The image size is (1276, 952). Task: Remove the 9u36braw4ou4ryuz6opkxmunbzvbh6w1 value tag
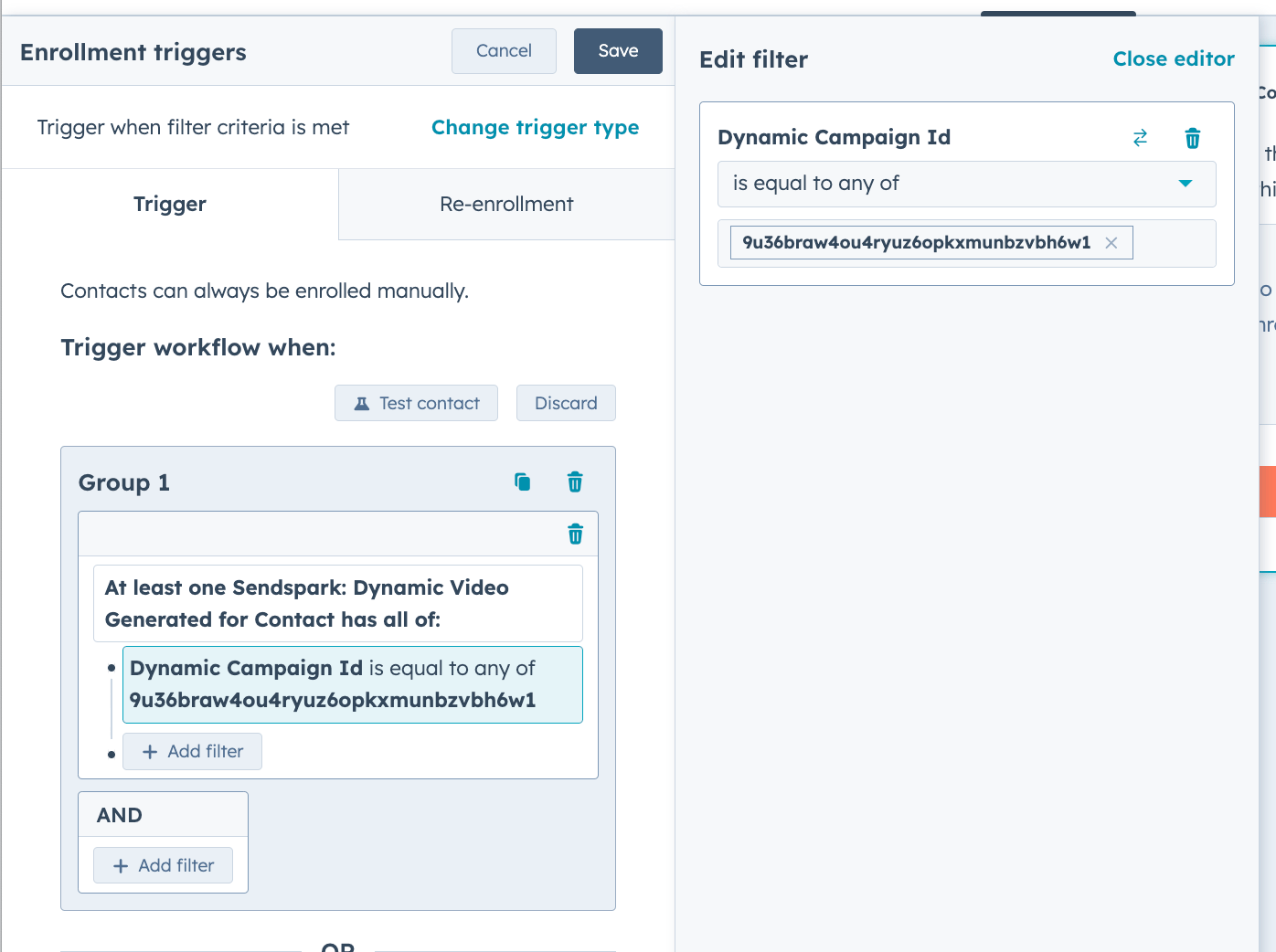[1111, 243]
